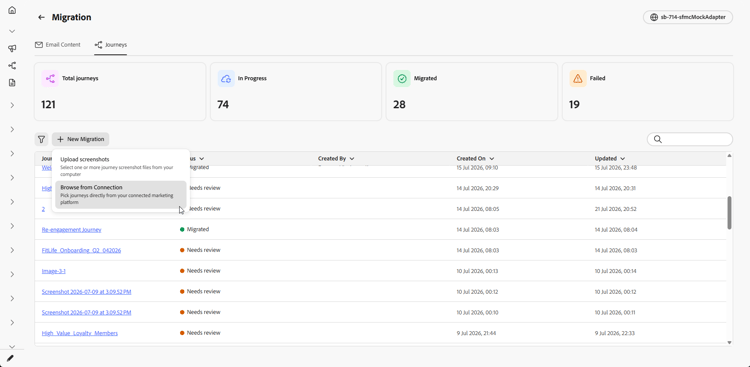Focus the search input field
The image size is (750, 367).
(690, 139)
